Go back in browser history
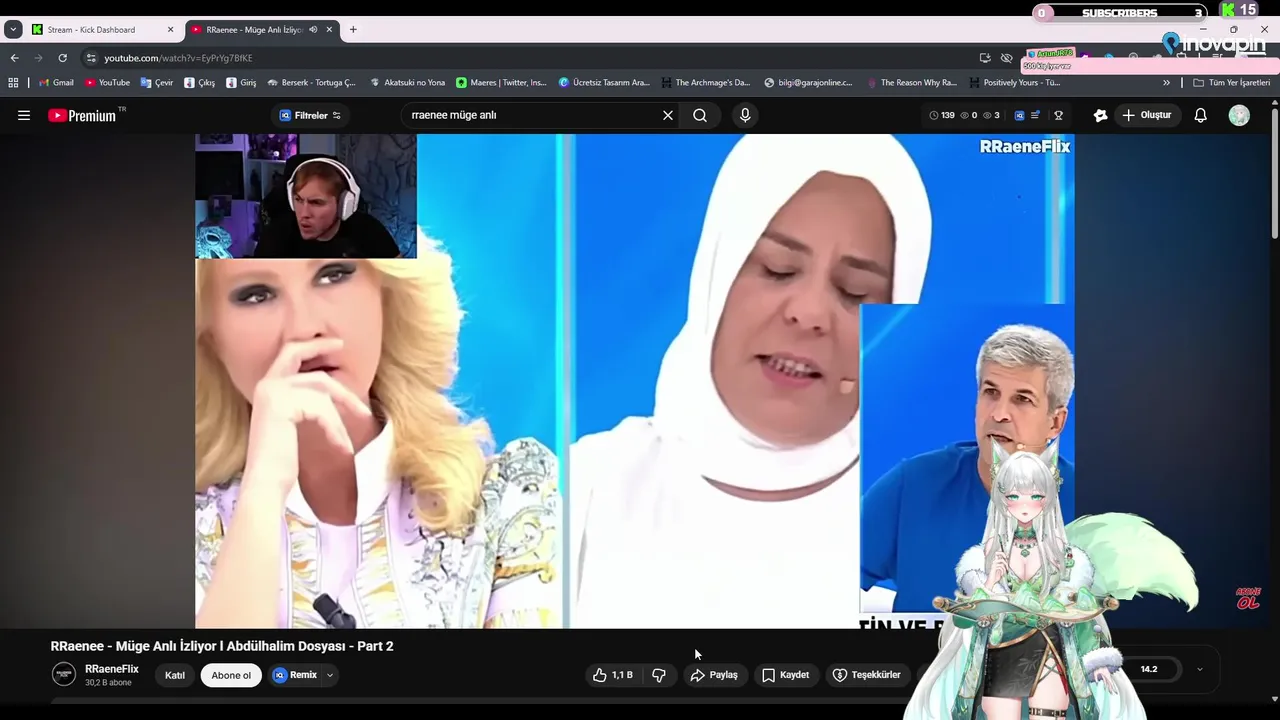 (14, 58)
